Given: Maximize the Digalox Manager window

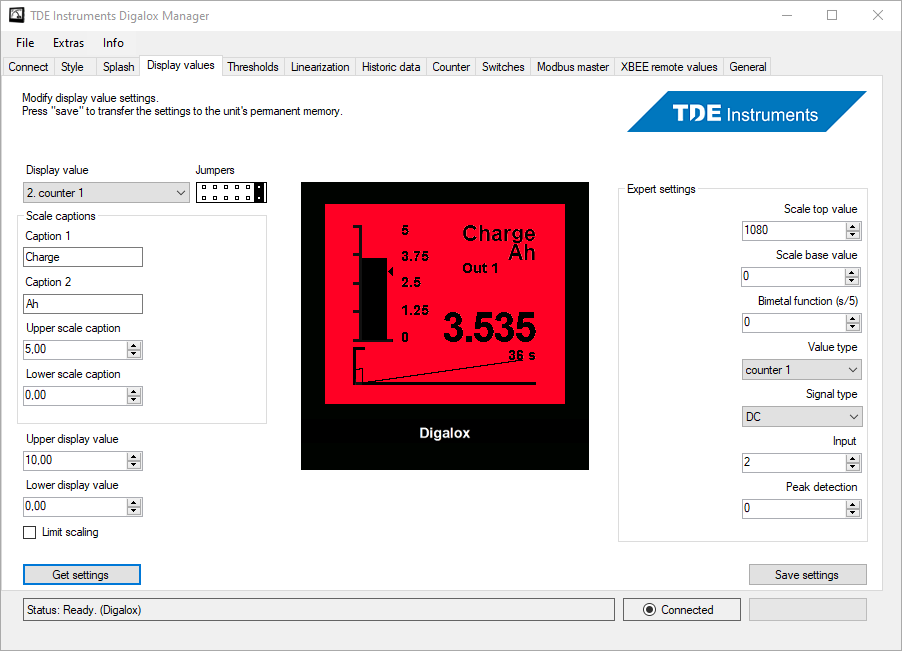Looking at the screenshot, I should coord(832,16).
